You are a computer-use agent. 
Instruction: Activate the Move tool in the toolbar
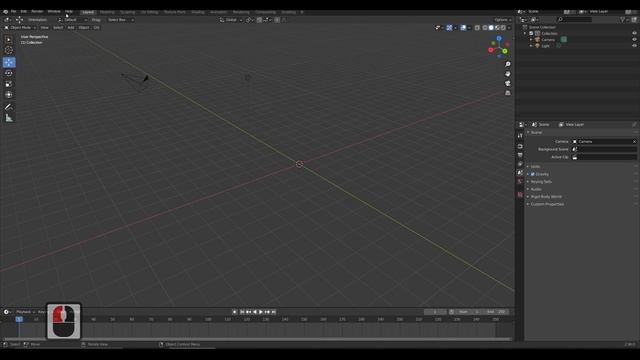9,62
